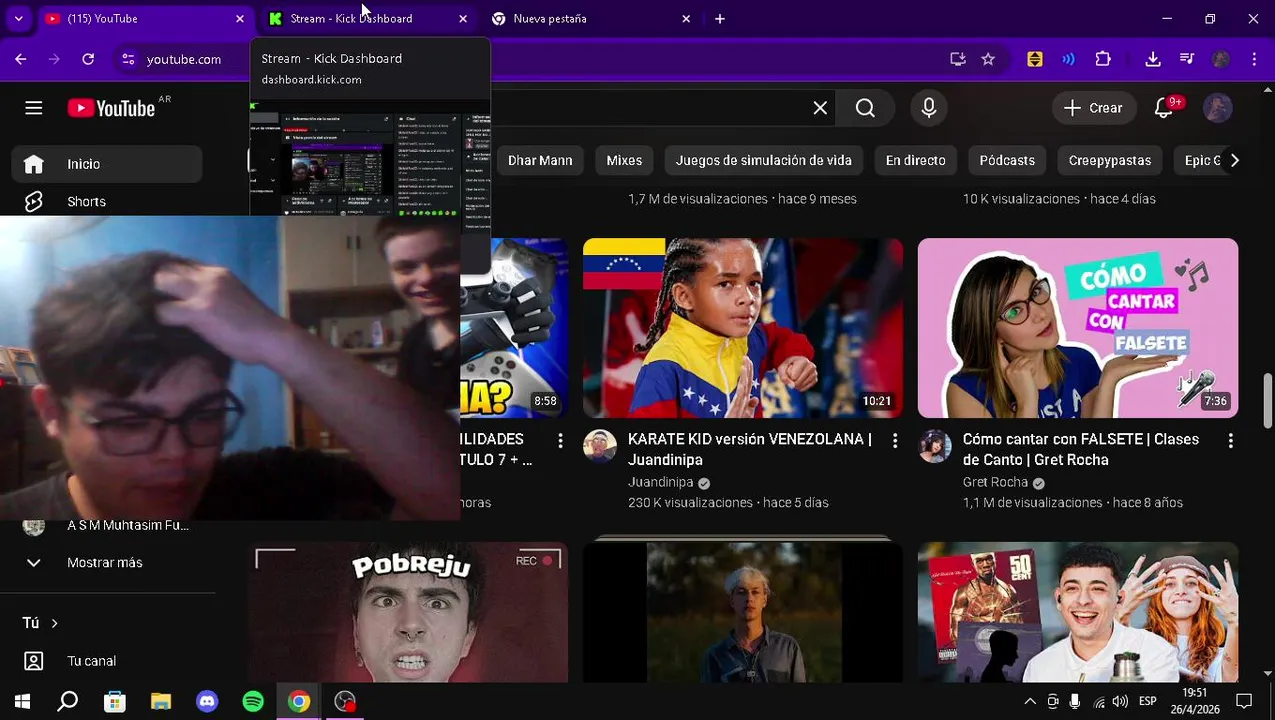Viewport: 1275px width, 720px height.
Task: Open Microsoft Store from the taskbar
Action: pyautogui.click(x=115, y=701)
